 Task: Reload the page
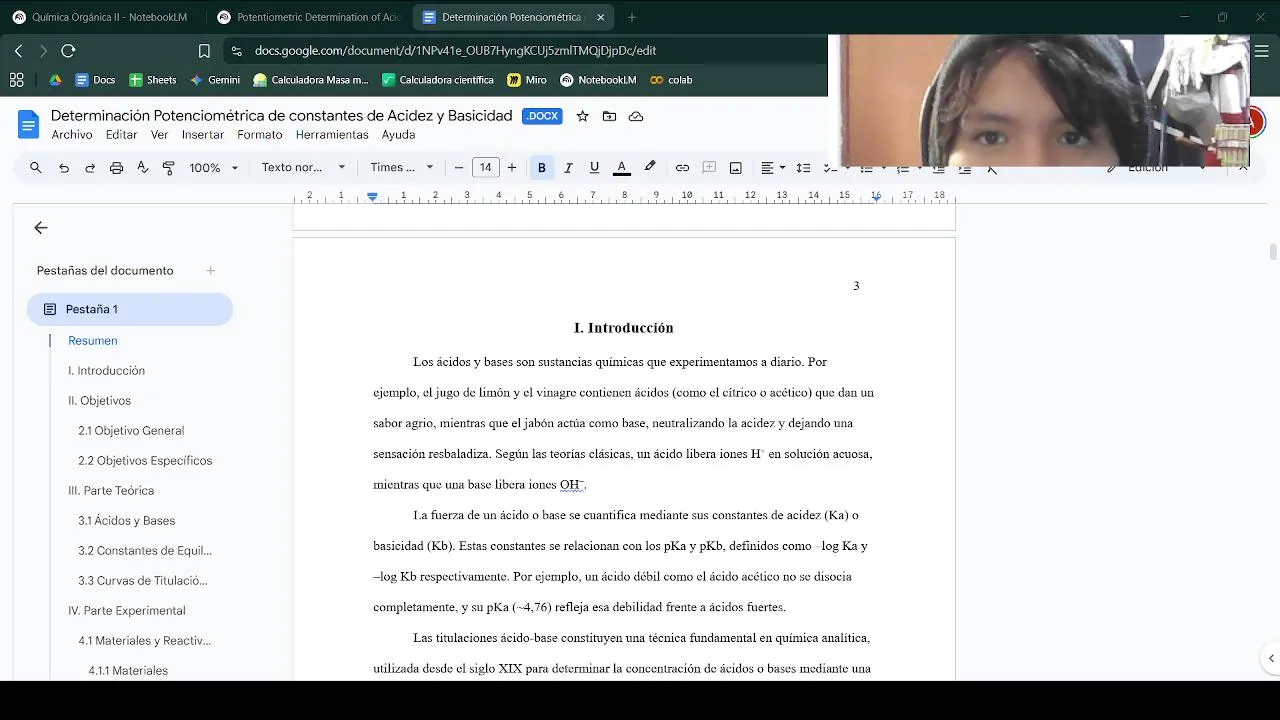click(x=68, y=50)
